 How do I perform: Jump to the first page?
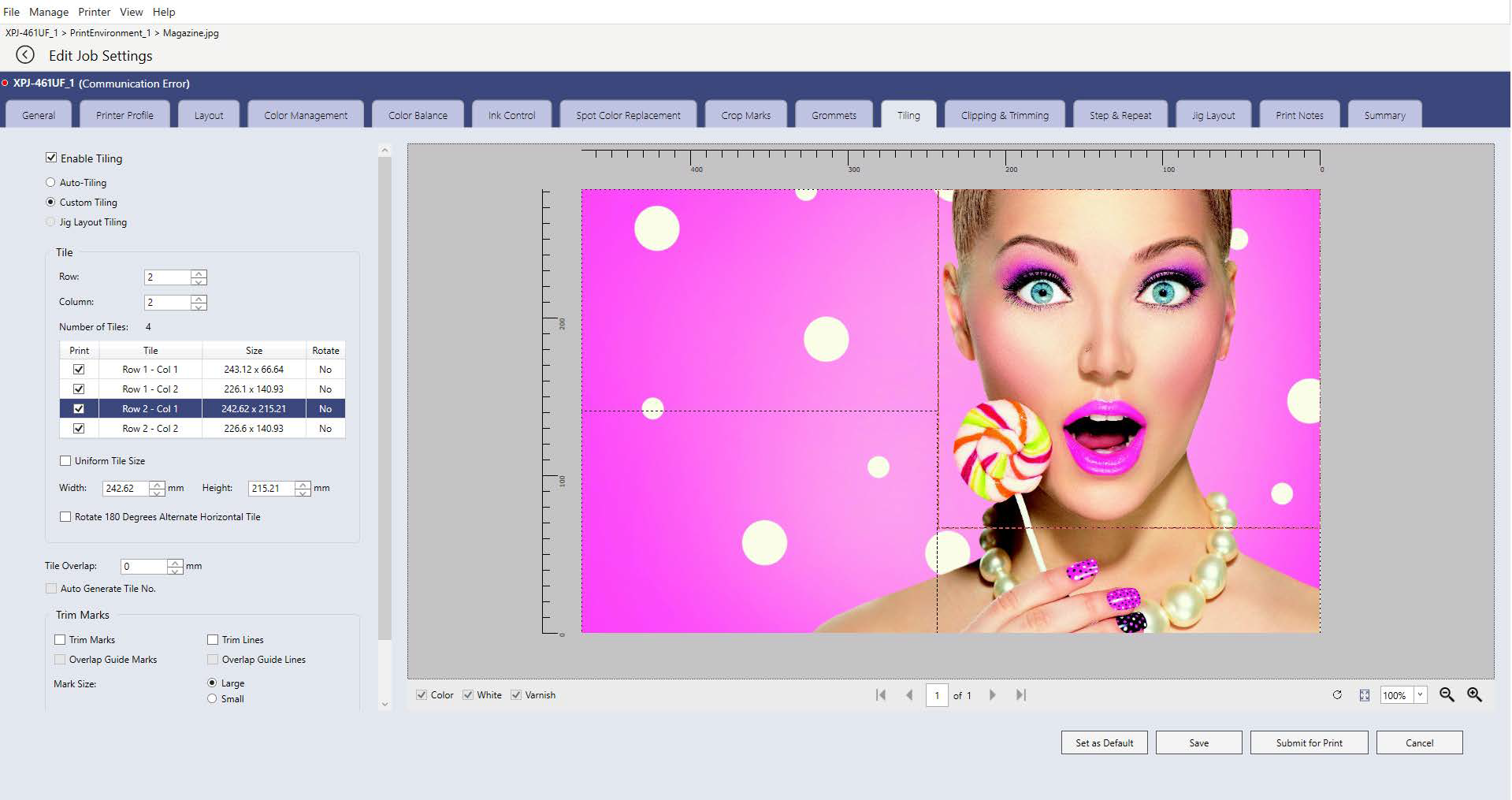point(880,695)
